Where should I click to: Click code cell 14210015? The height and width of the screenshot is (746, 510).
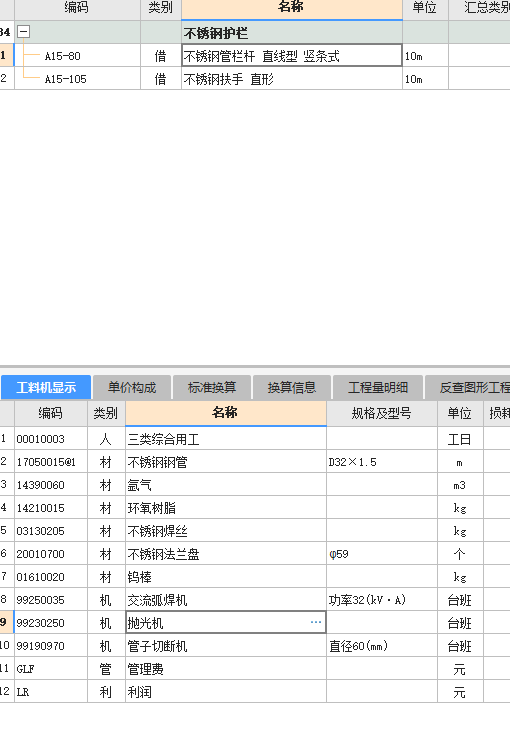tap(51, 508)
